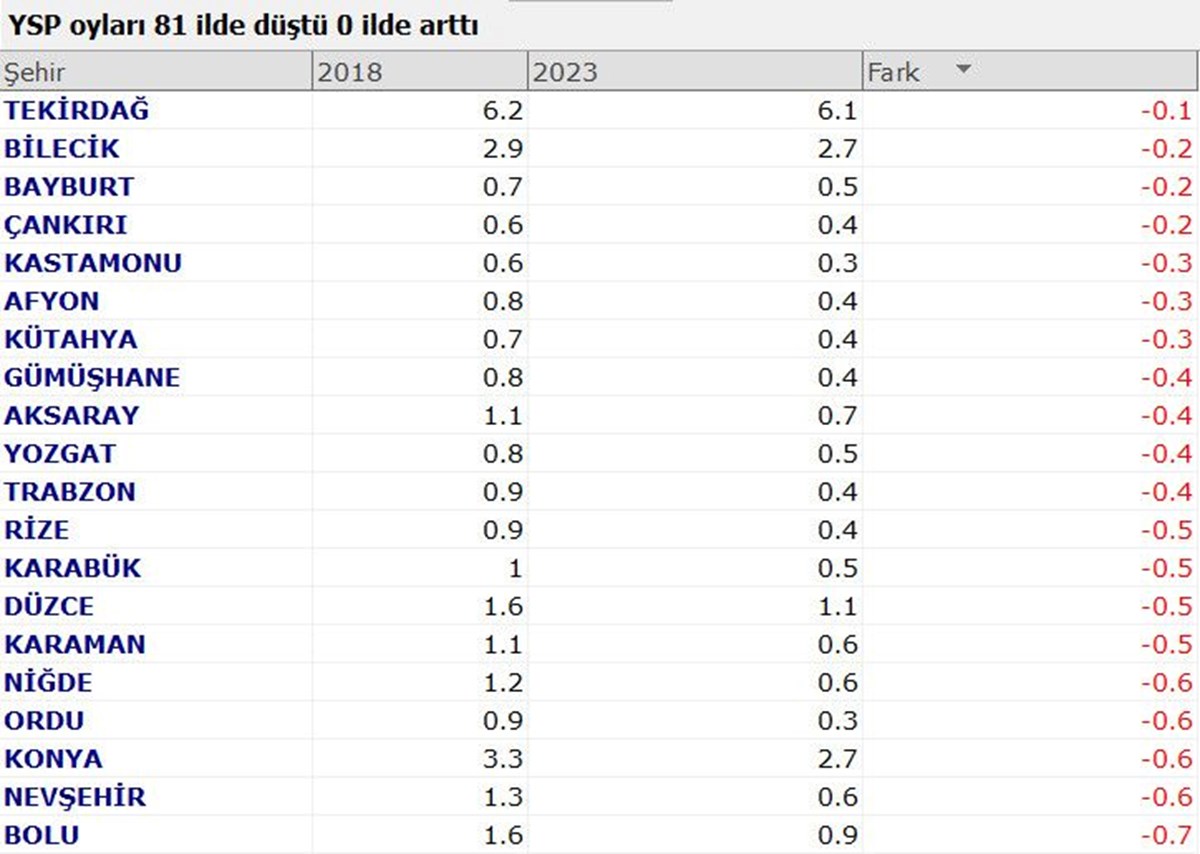Image resolution: width=1200 pixels, height=854 pixels.
Task: Select ORDU's 2023 value 0.3
Action: click(x=837, y=719)
